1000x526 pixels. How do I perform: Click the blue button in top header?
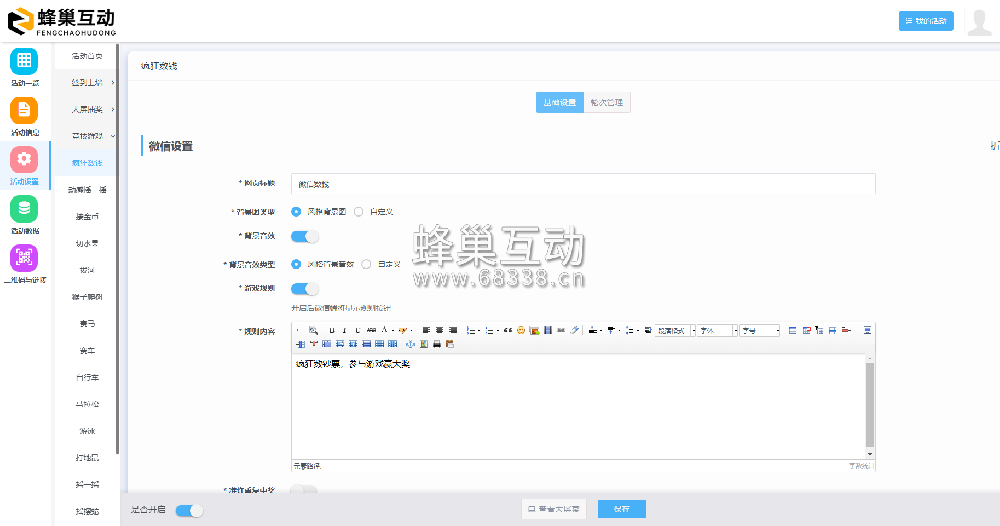click(926, 22)
